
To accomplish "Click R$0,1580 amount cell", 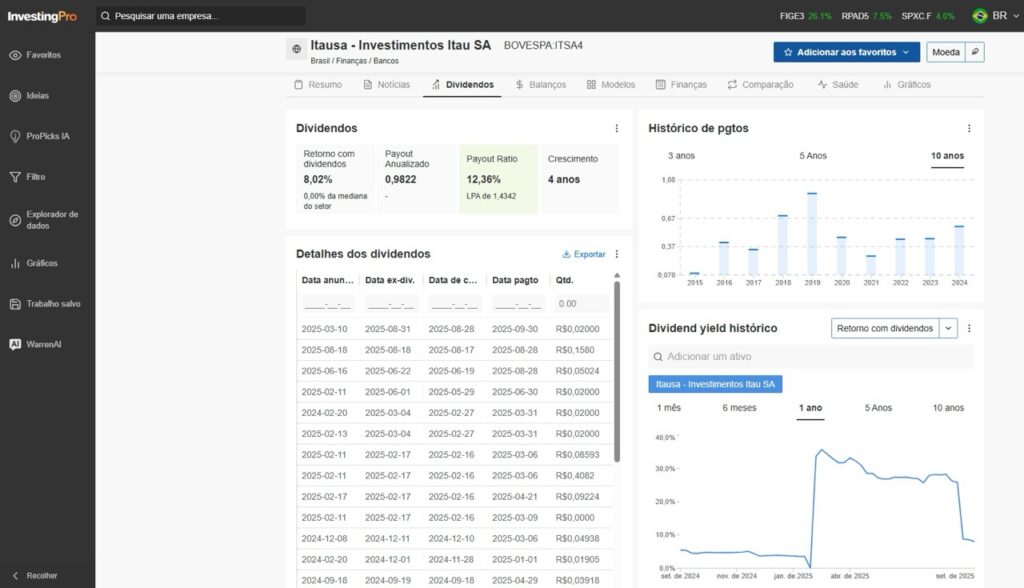I will [575, 350].
